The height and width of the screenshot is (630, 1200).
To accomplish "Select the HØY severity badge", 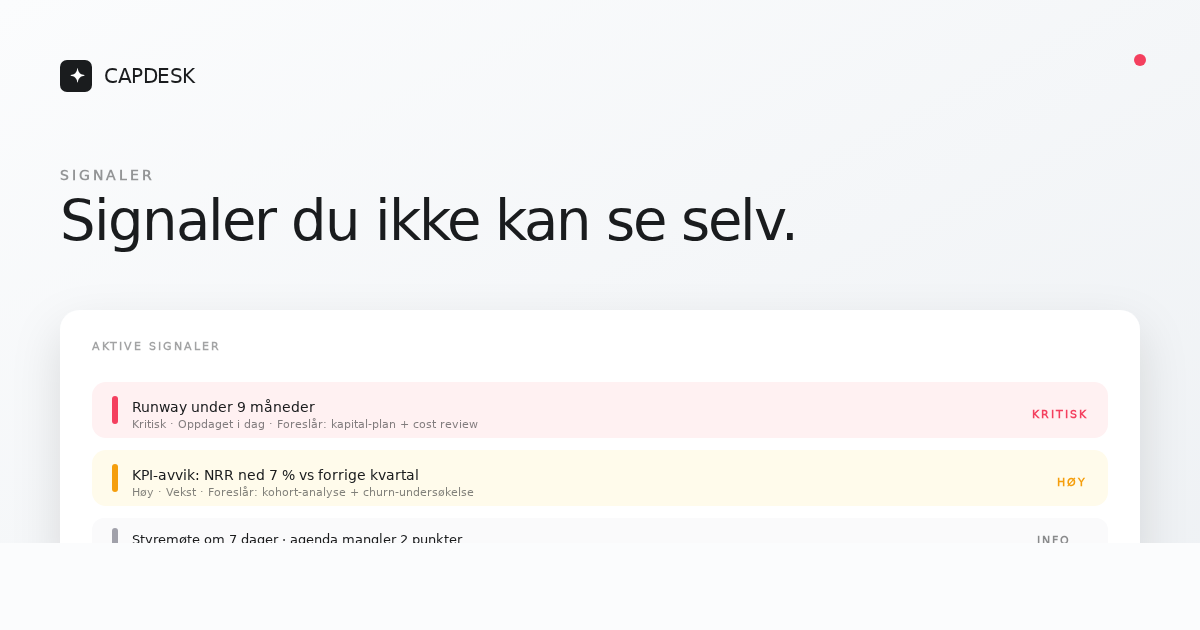I will pos(1071,482).
